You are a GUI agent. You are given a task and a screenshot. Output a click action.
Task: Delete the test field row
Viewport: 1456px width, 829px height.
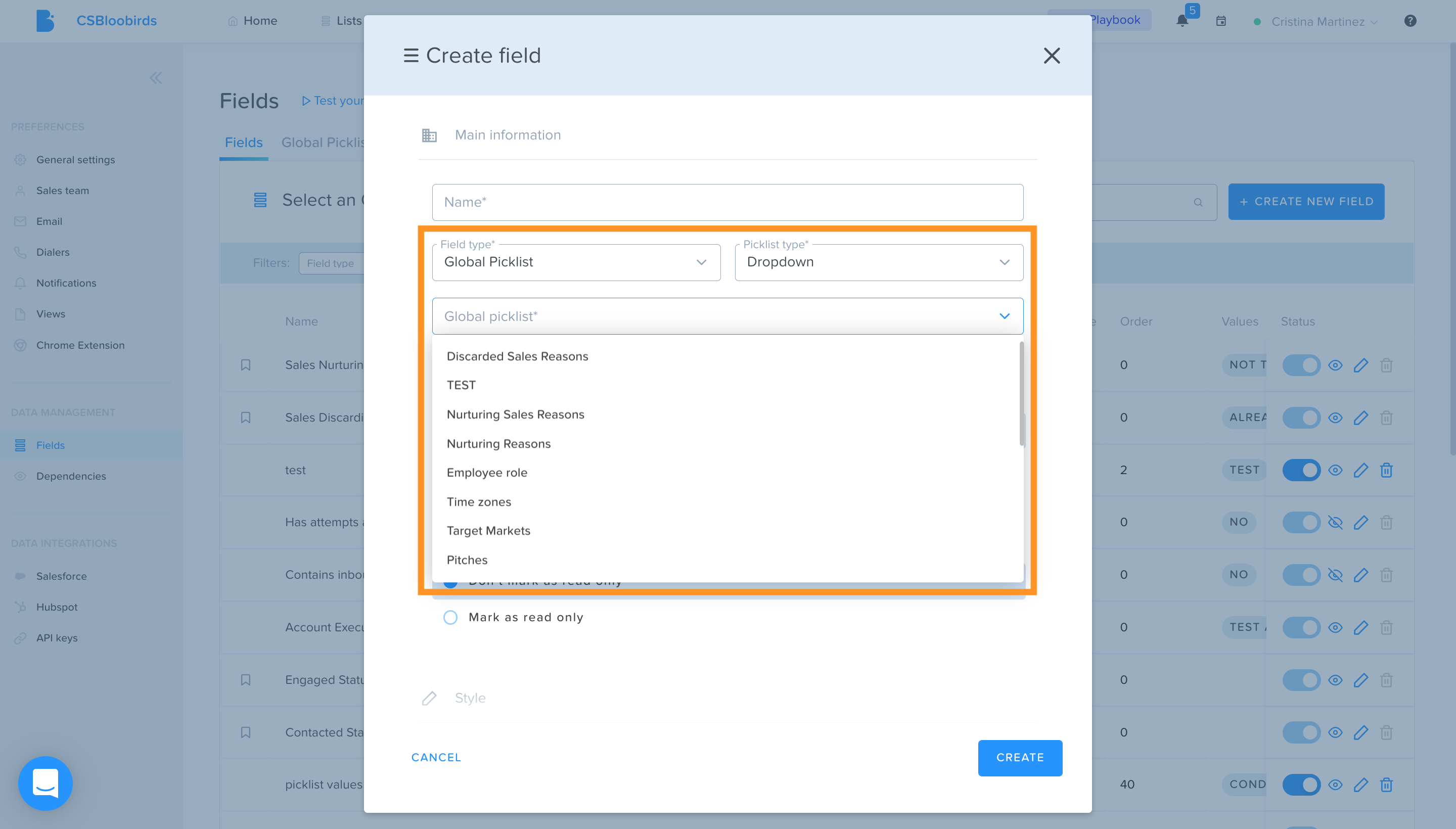(x=1386, y=470)
